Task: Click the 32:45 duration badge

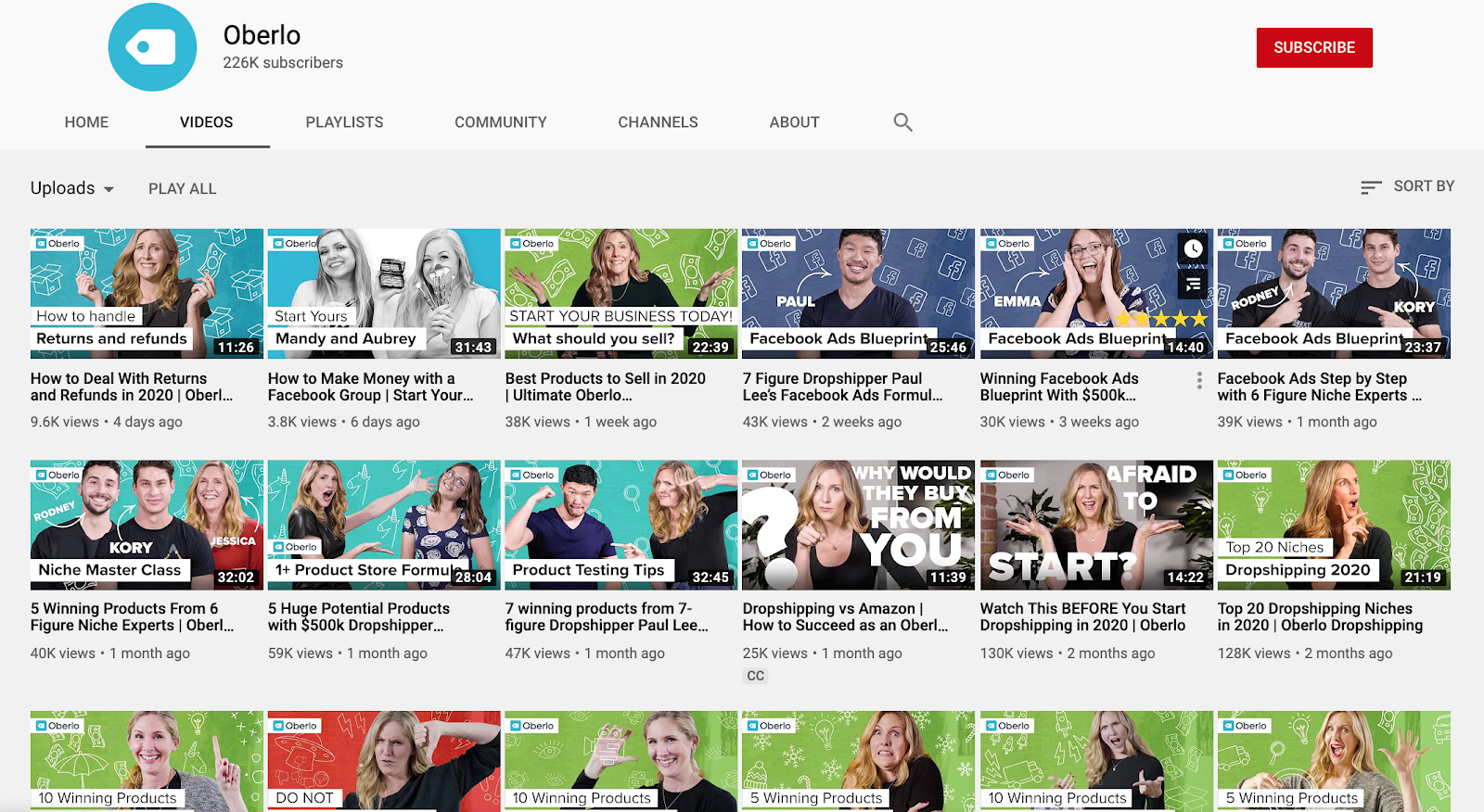Action: [x=710, y=577]
